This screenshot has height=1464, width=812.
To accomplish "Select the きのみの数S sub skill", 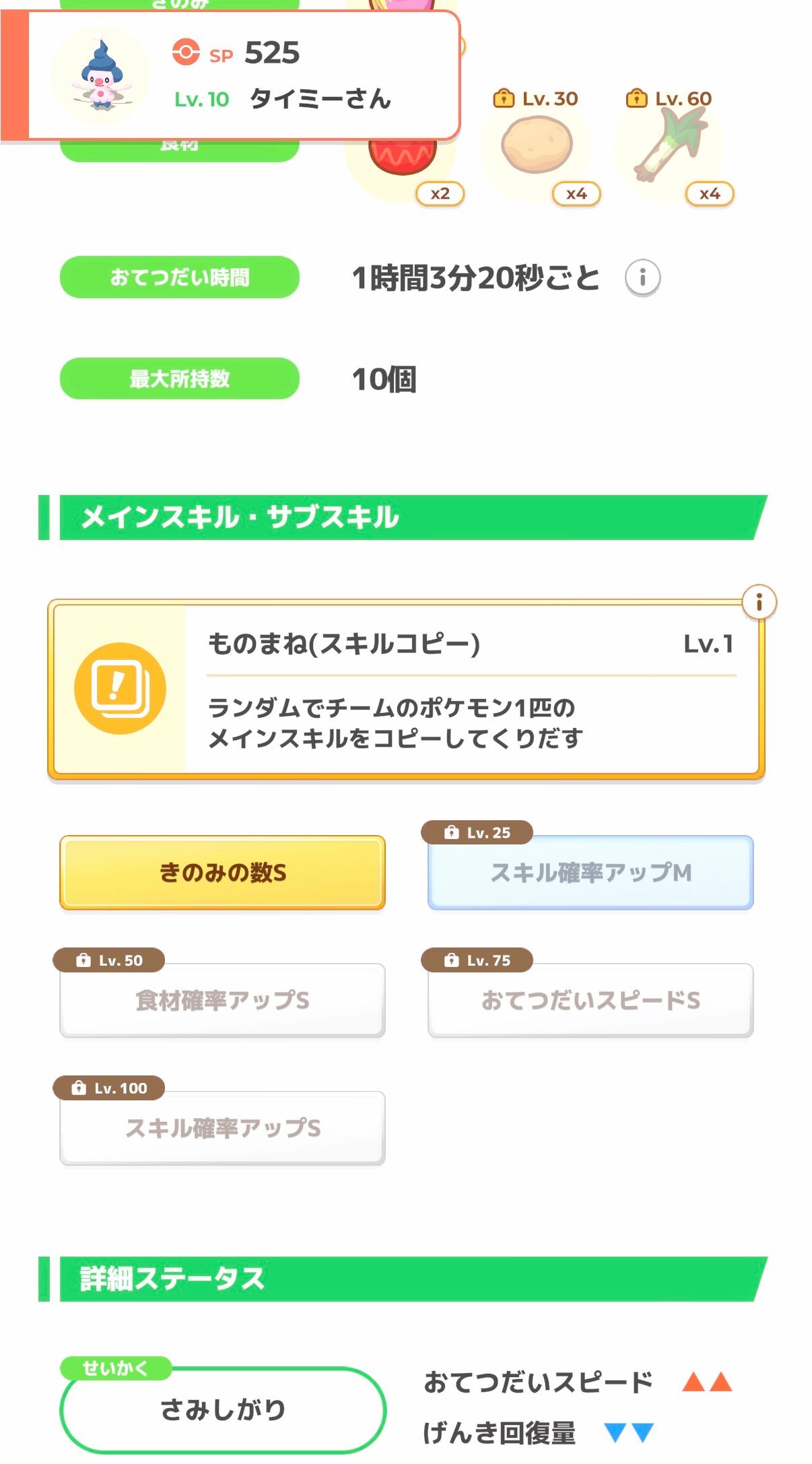I will pos(222,873).
